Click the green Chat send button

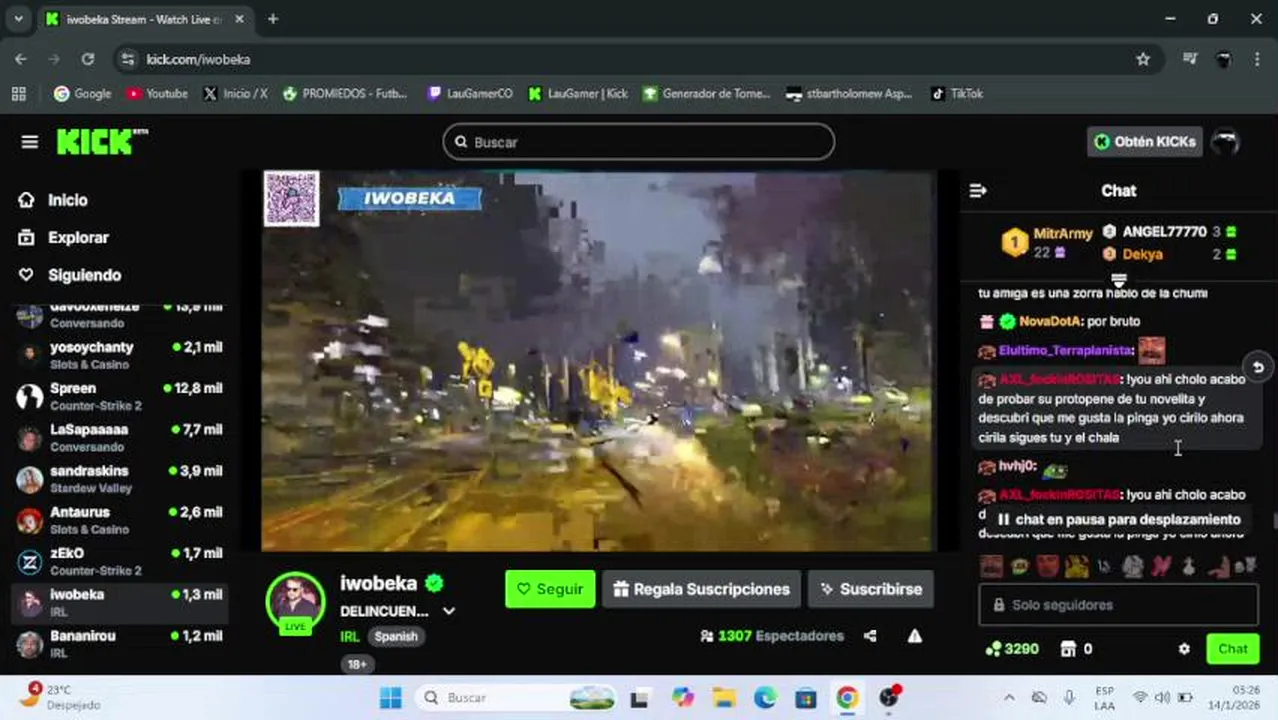pos(1232,649)
